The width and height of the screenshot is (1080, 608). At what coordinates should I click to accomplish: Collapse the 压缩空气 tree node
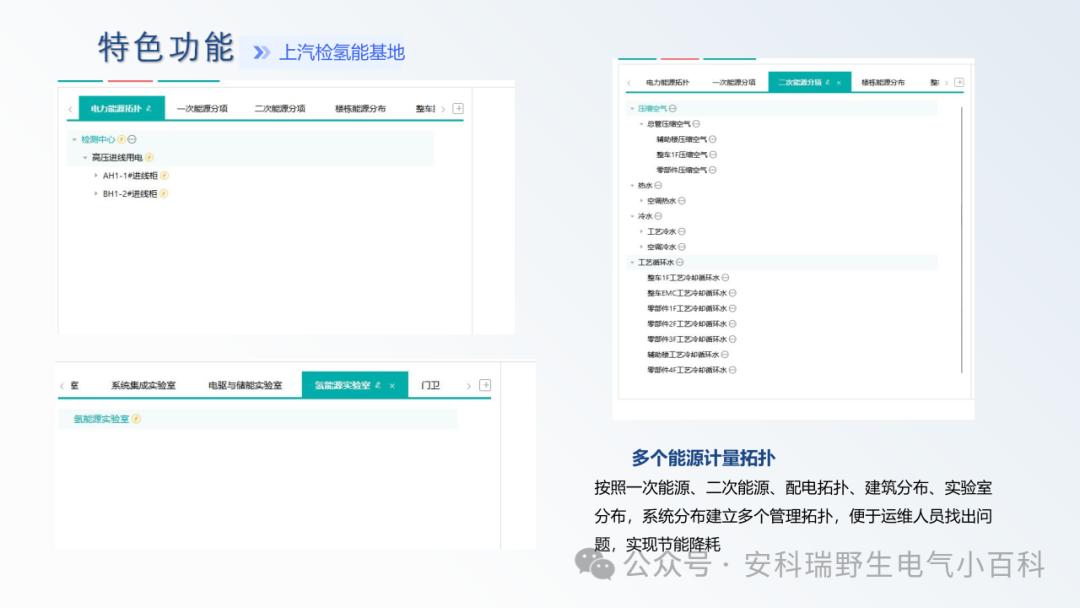pos(632,108)
